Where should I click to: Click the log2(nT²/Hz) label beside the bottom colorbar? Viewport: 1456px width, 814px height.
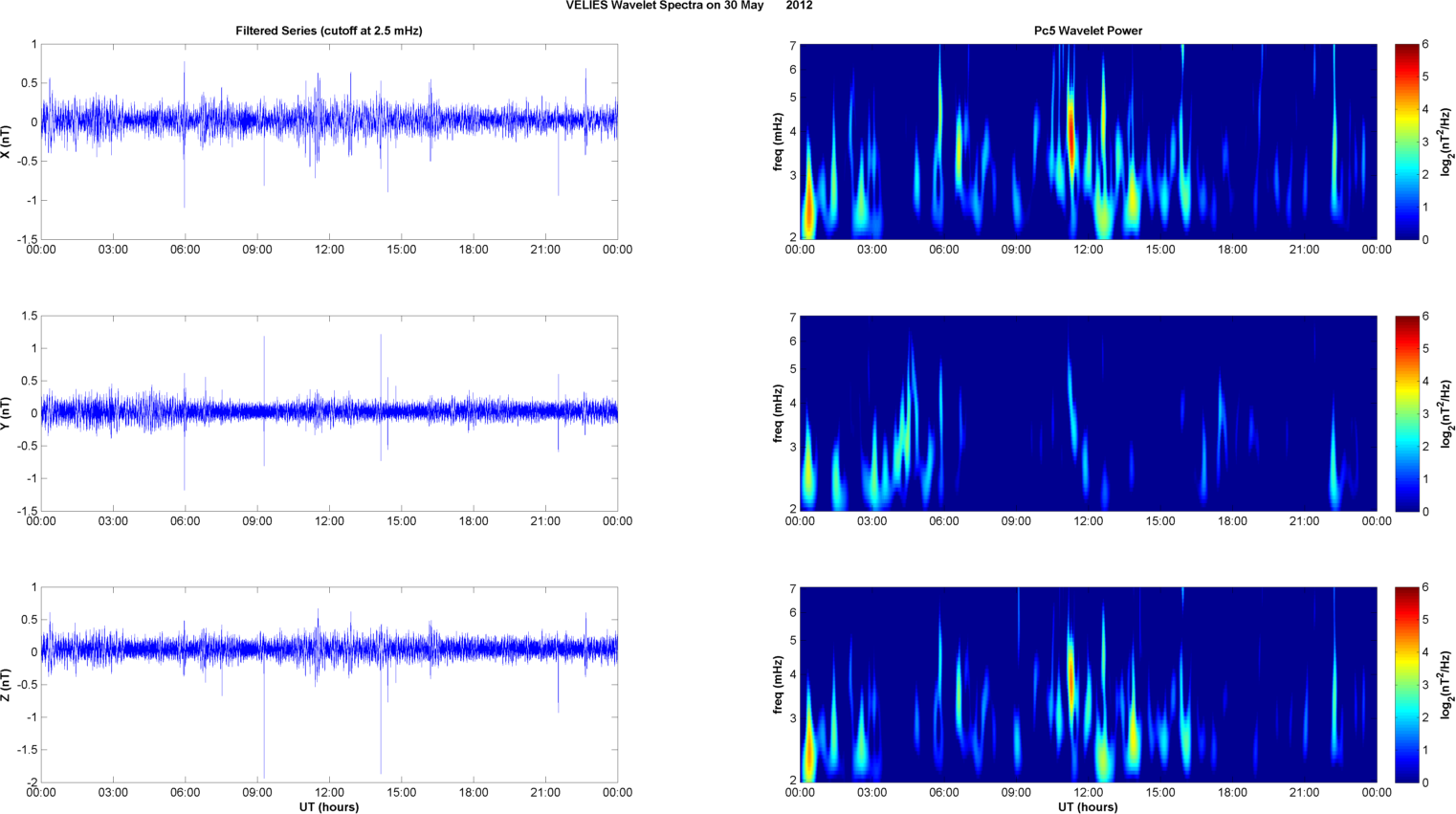pyautogui.click(x=1446, y=685)
